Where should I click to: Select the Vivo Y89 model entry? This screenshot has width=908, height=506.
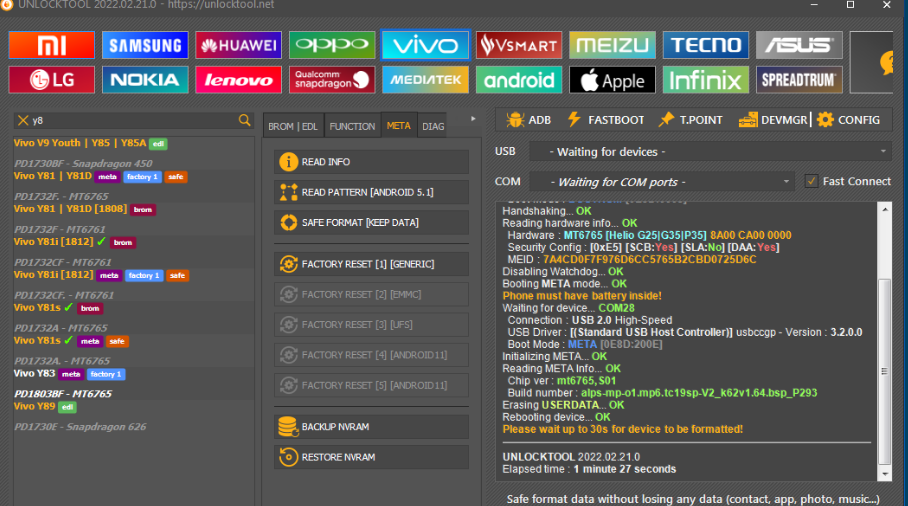[34, 406]
